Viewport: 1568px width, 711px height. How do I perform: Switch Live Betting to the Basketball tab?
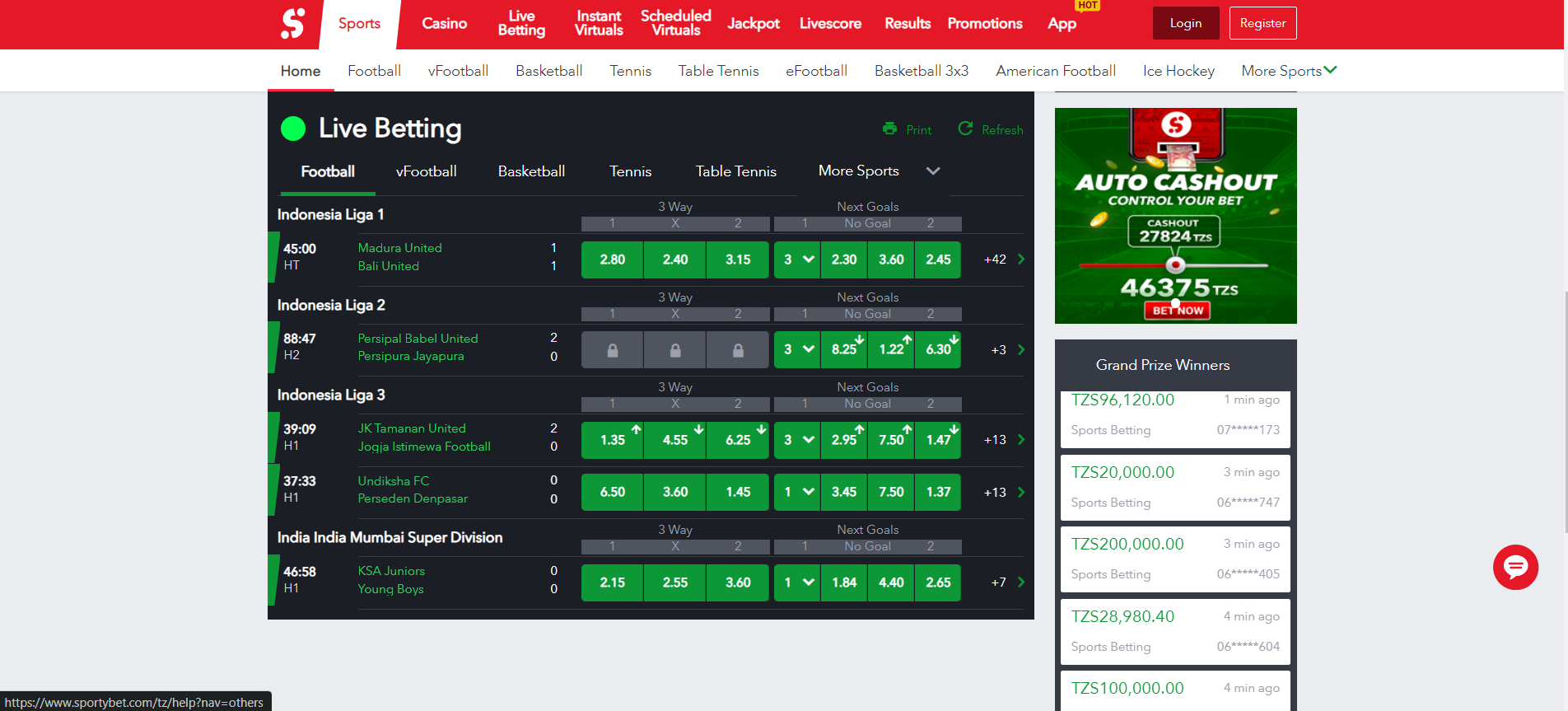click(x=531, y=171)
